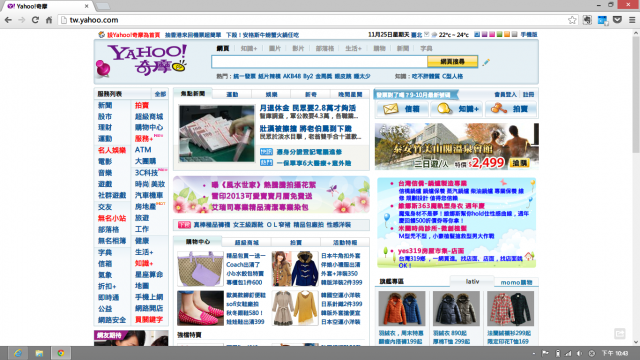
Task: Click the Chrome icon in the taskbar
Action: tap(61, 353)
